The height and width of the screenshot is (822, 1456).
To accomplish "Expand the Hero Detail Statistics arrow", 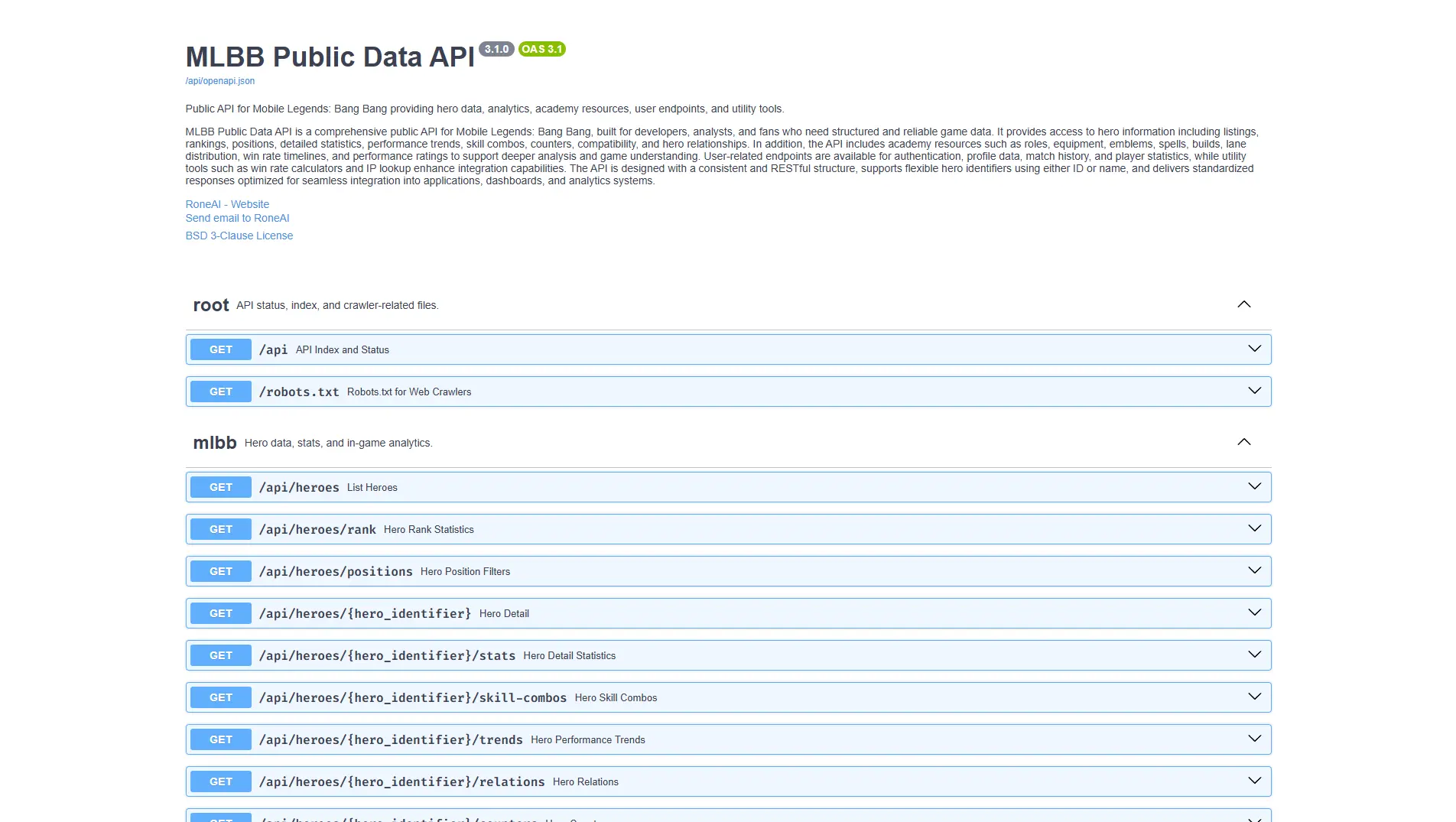I will [x=1255, y=655].
